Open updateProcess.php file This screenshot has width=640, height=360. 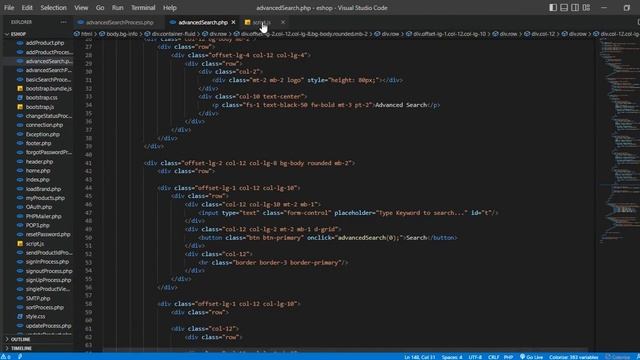pos(48,326)
